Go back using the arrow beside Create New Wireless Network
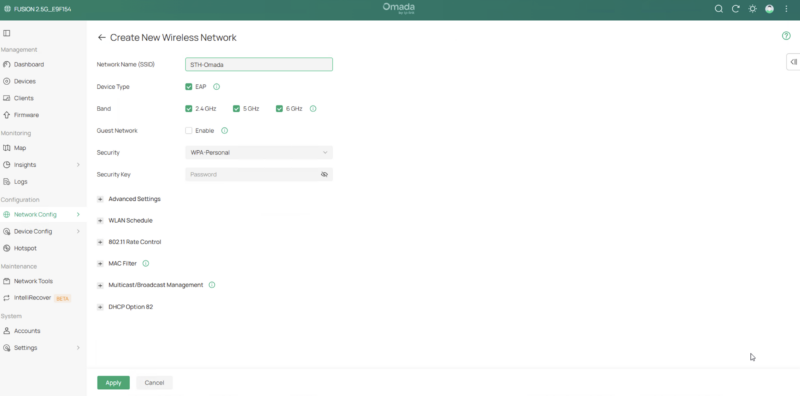This screenshot has height=396, width=800. point(102,37)
